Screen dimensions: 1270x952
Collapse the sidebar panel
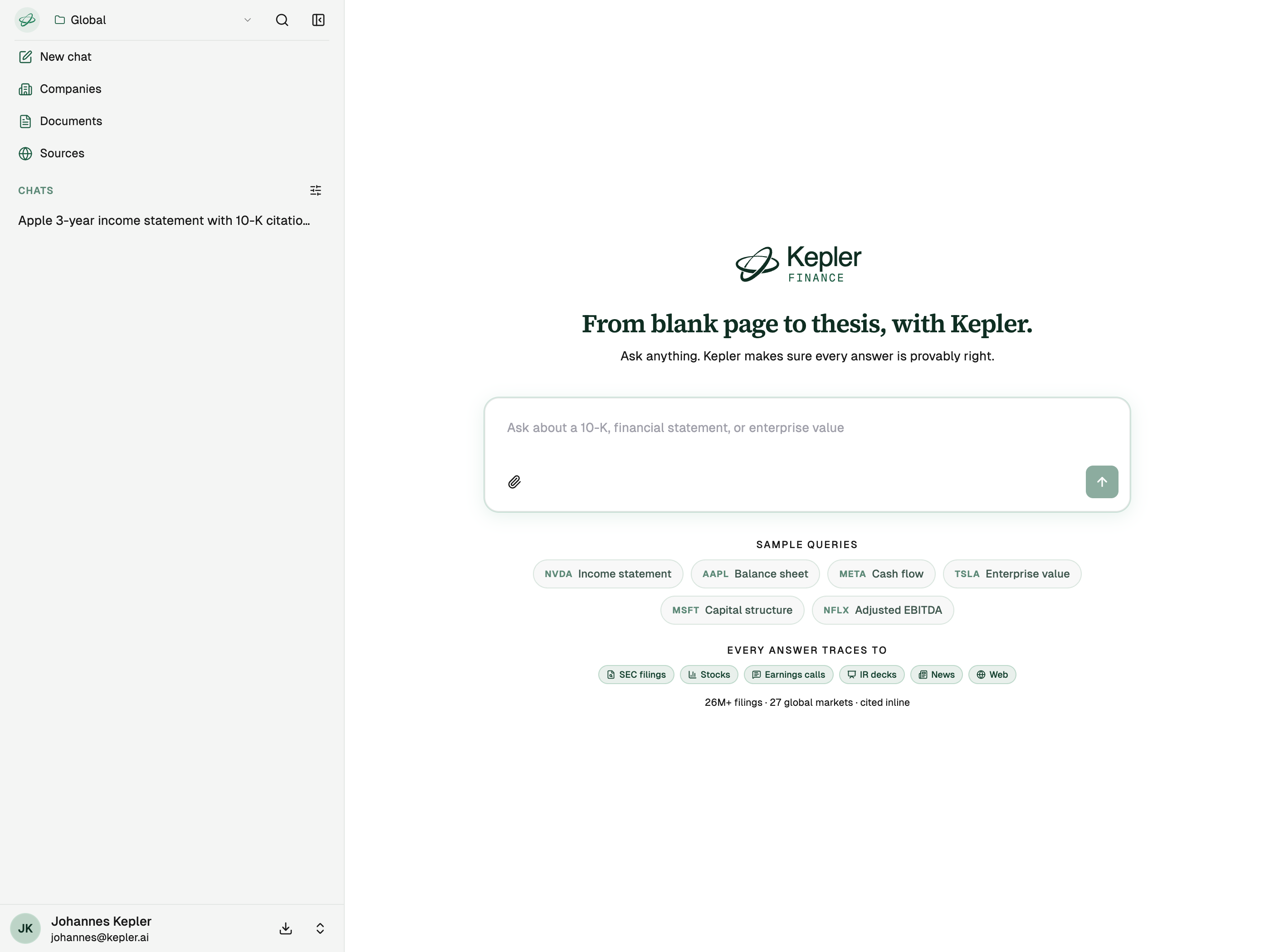coord(318,20)
